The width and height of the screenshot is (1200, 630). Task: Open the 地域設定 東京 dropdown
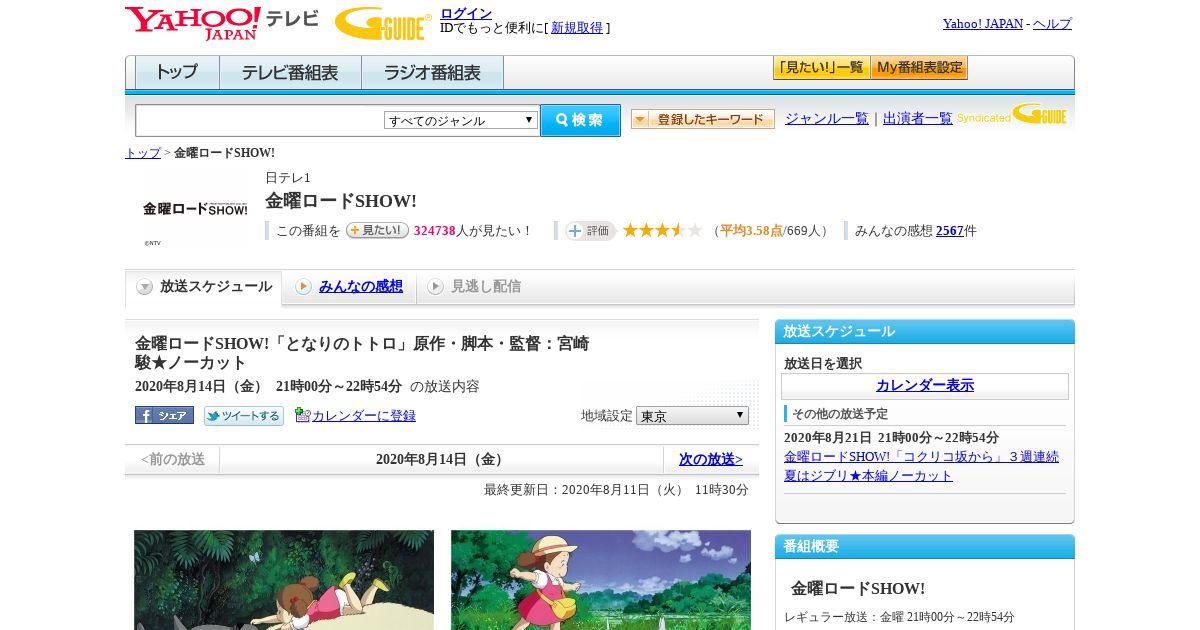pyautogui.click(x=692, y=415)
